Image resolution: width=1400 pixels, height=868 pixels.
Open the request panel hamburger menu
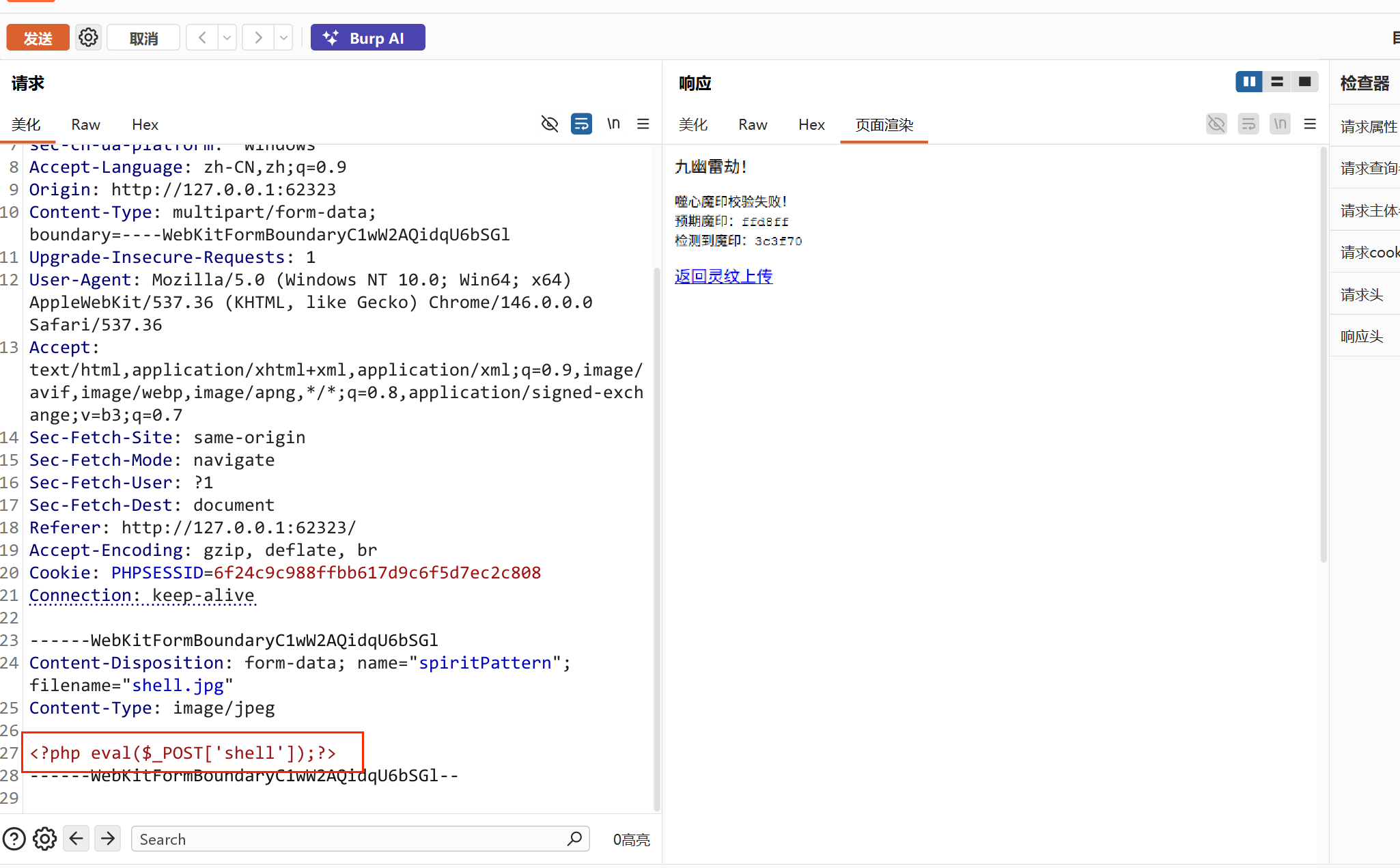tap(643, 124)
